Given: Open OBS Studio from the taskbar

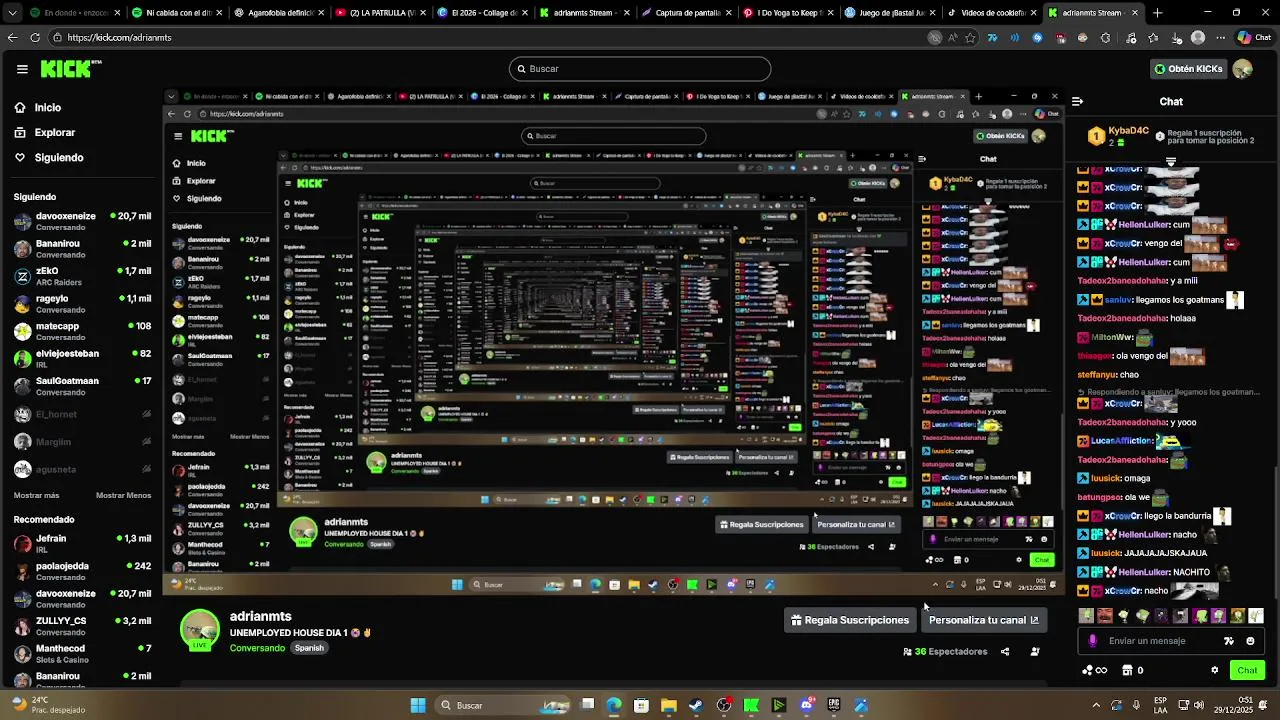Looking at the screenshot, I should (724, 705).
